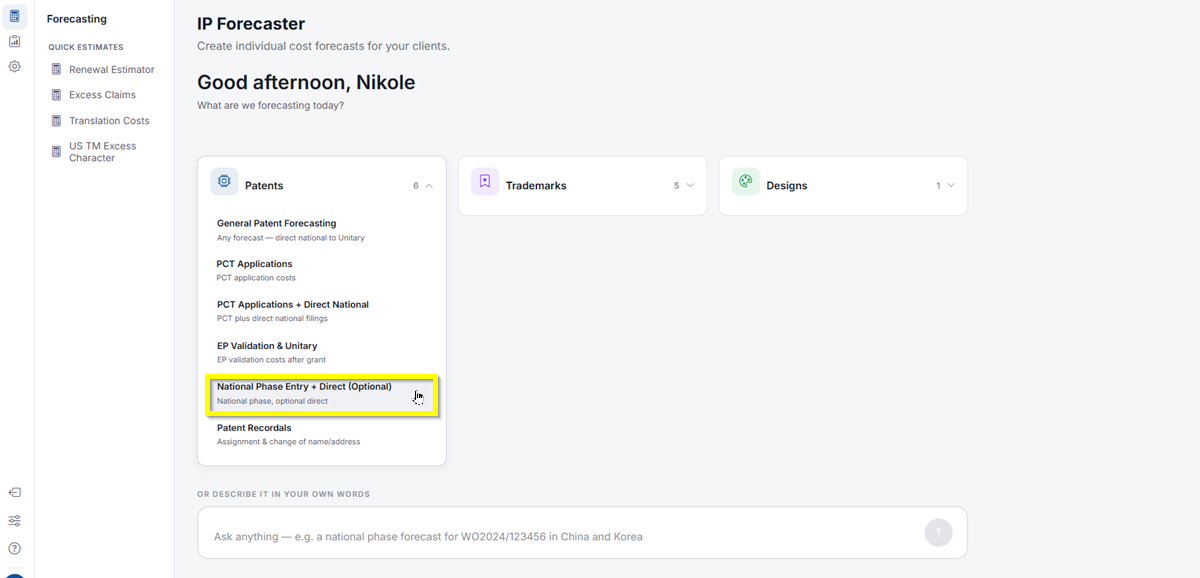
Task: Open the reports icon in the left rail
Action: (14, 41)
